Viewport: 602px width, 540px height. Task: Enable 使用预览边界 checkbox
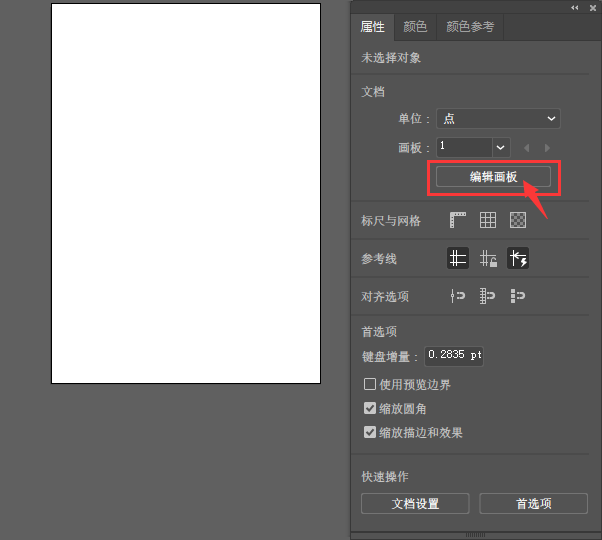(x=370, y=384)
